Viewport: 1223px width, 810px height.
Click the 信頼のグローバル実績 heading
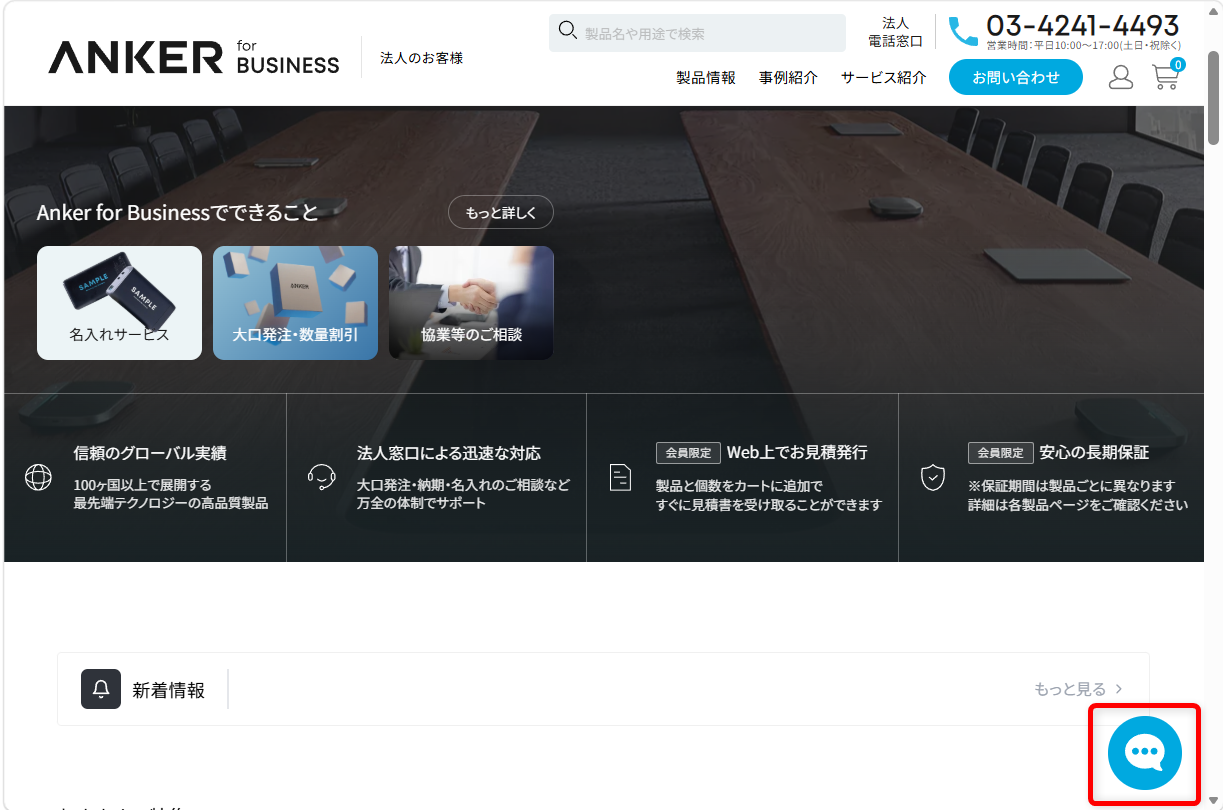pyautogui.click(x=150, y=453)
